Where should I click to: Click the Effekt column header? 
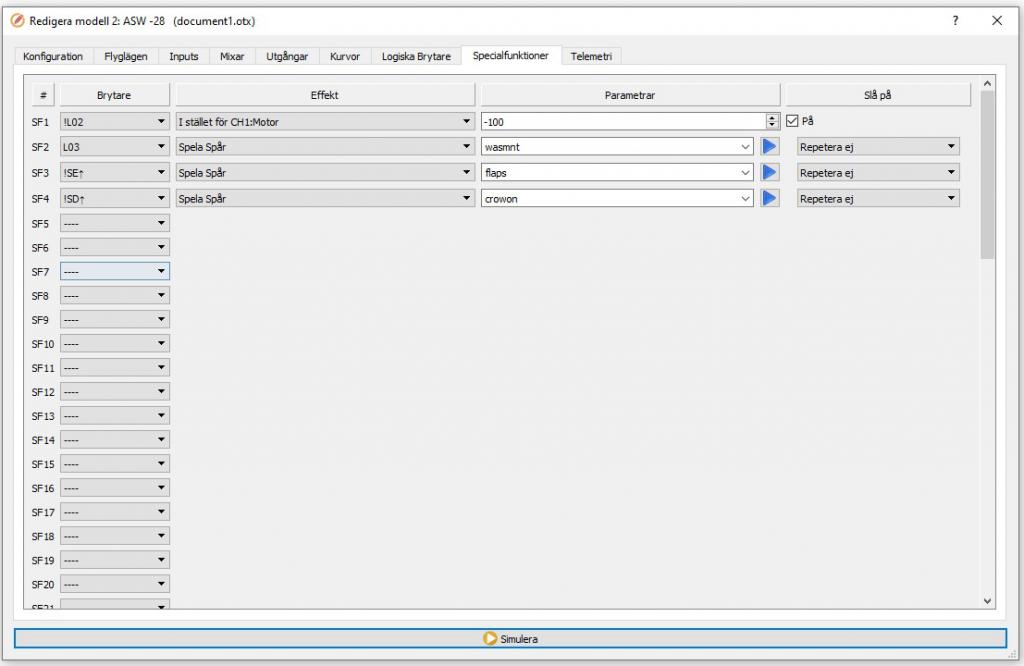(x=325, y=95)
